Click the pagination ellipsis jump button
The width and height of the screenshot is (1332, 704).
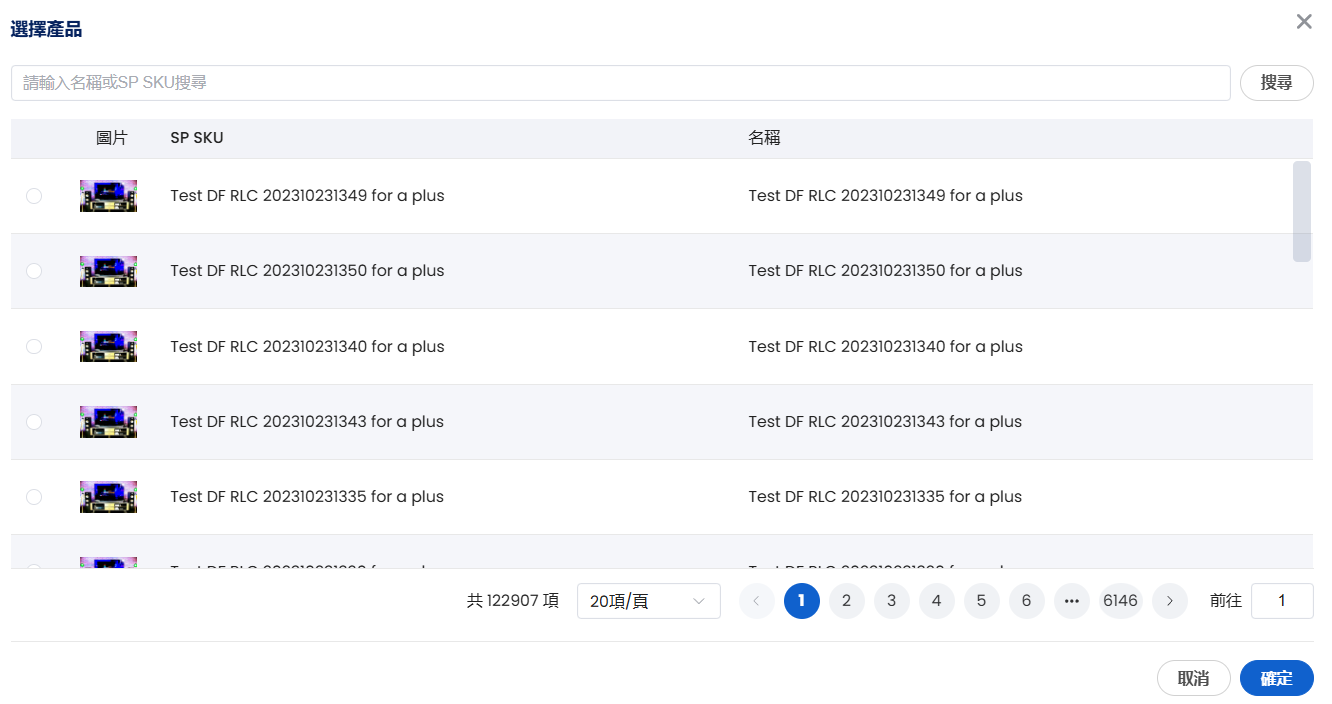tap(1072, 601)
